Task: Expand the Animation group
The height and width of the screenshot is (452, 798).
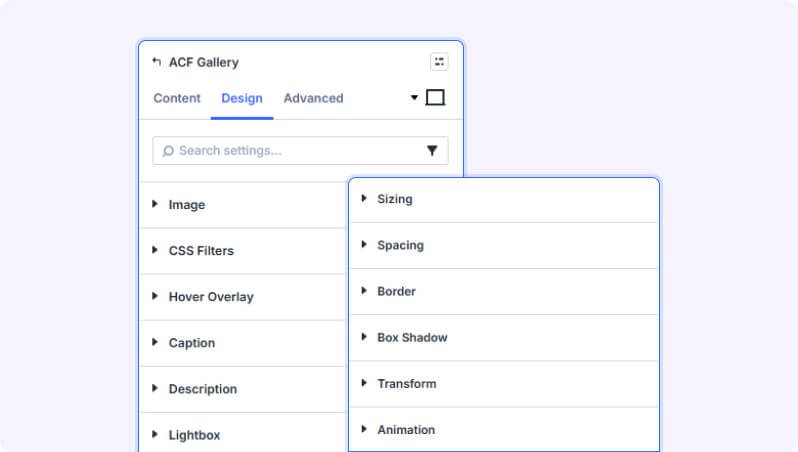Action: point(504,430)
